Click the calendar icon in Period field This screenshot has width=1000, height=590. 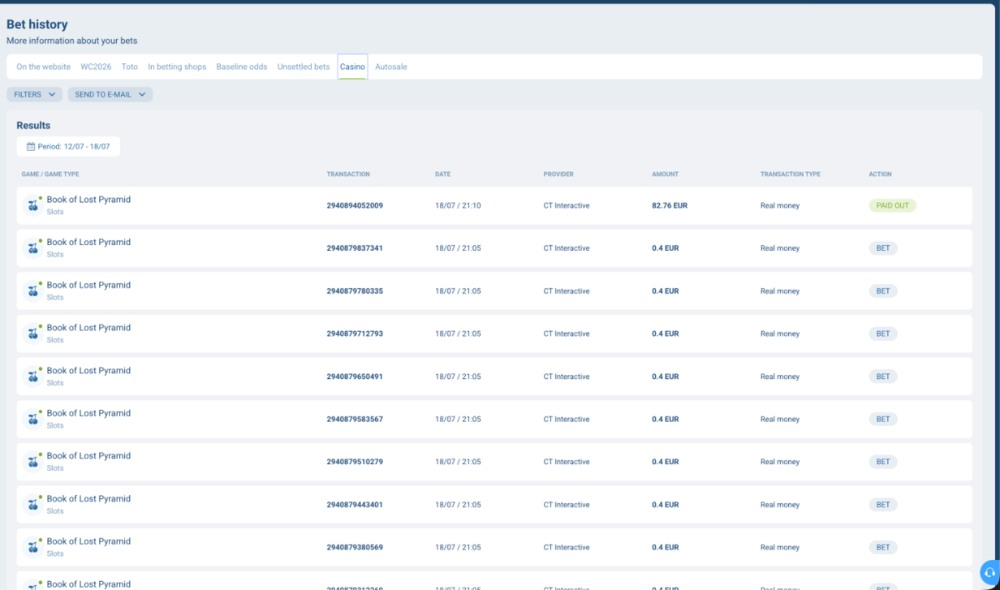(31, 146)
